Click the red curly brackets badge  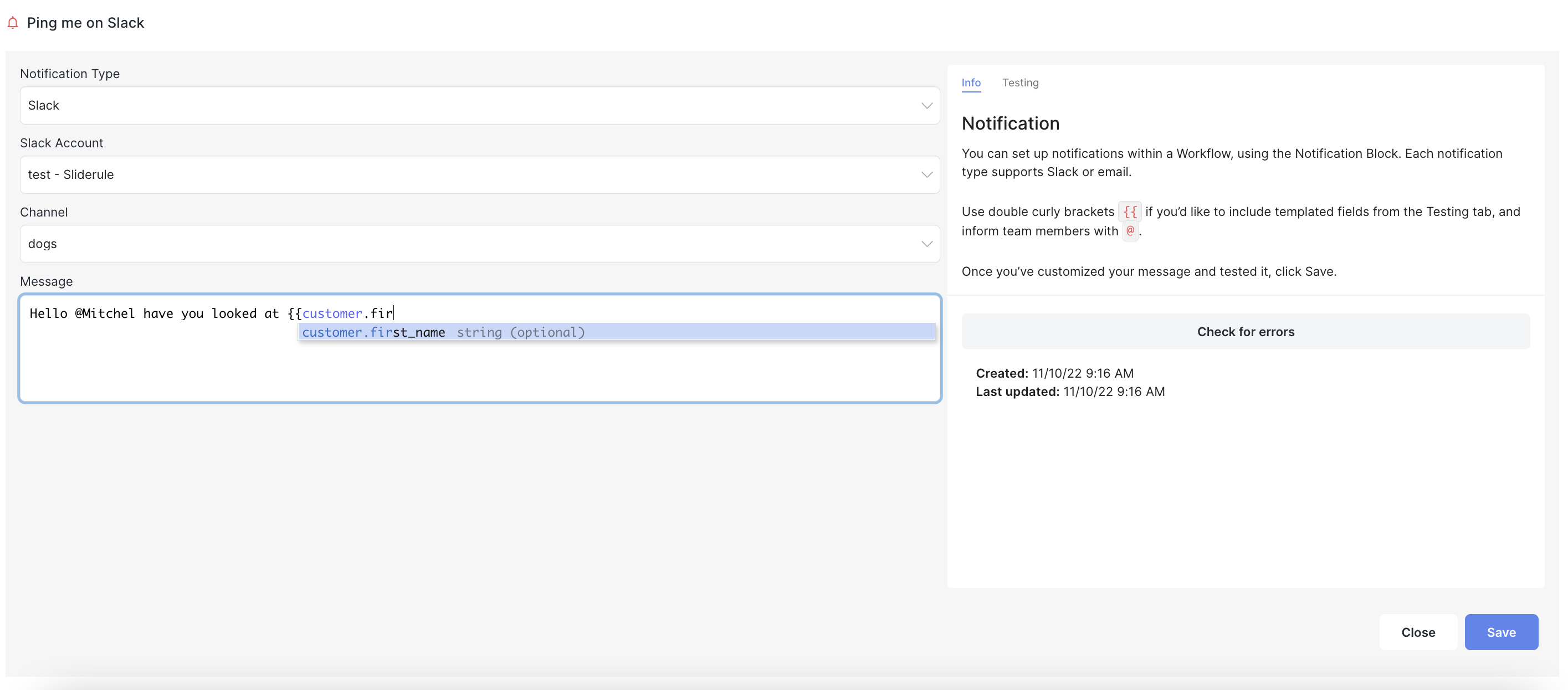(1130, 212)
